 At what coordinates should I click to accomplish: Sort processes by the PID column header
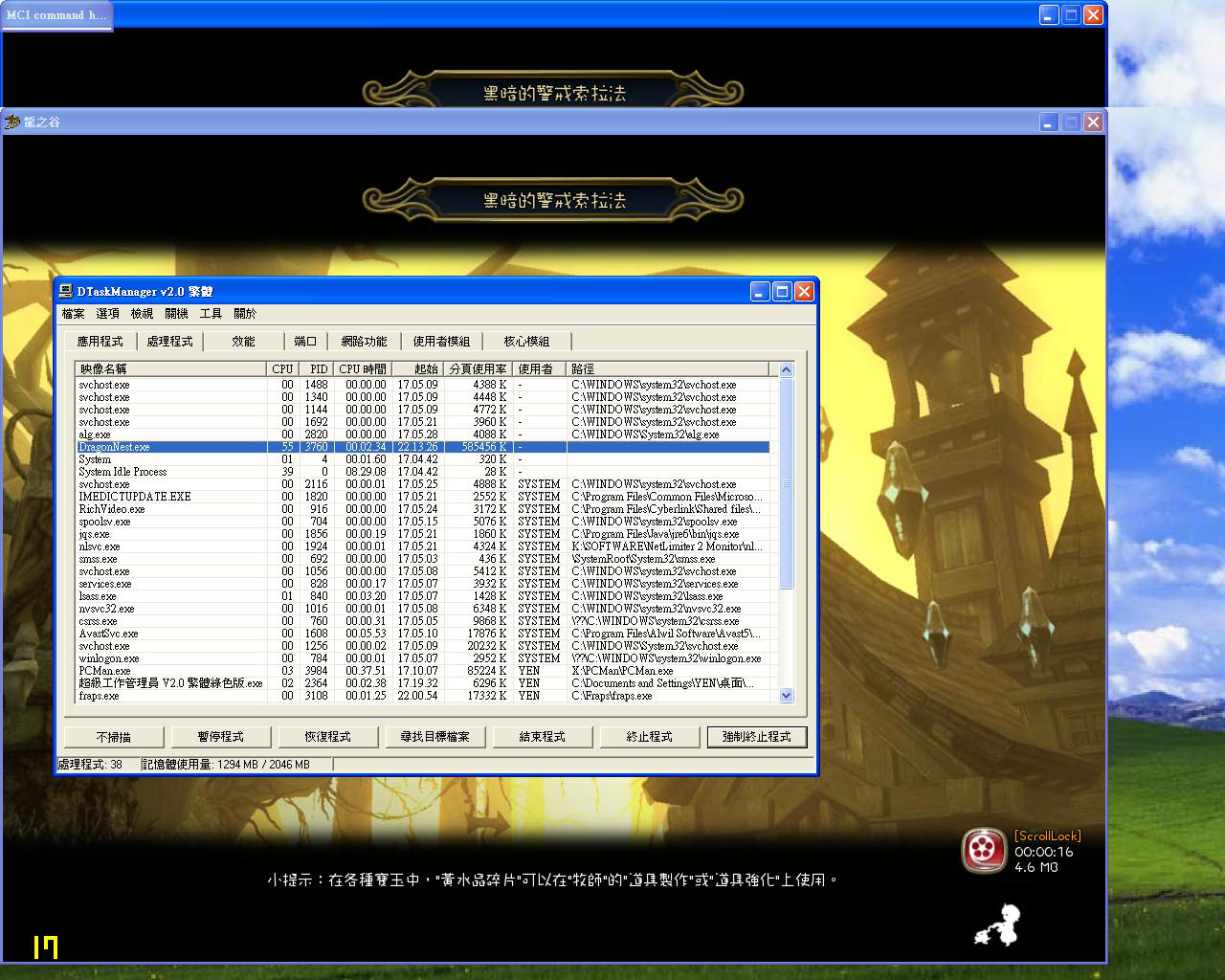click(x=318, y=368)
